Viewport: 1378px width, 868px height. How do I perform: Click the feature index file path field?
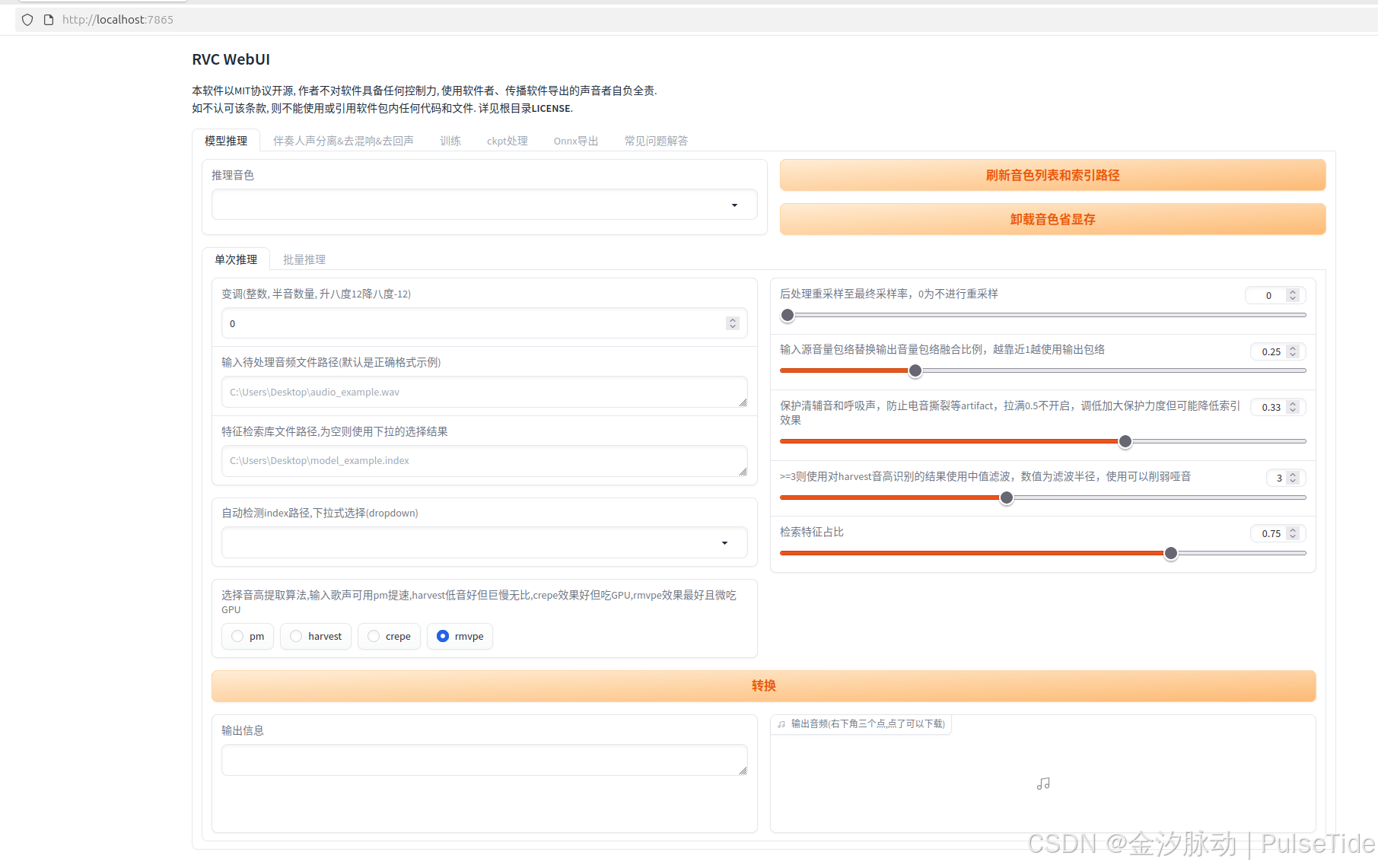484,460
